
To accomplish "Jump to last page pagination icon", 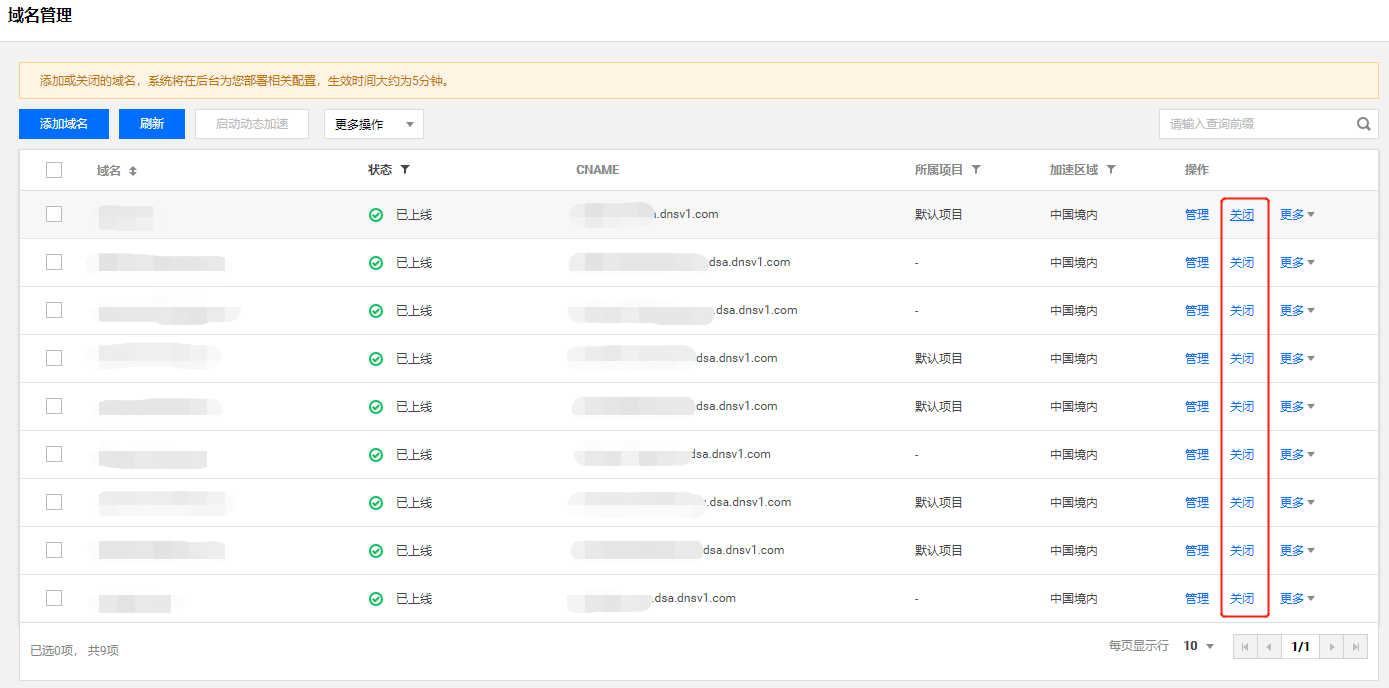I will pos(1356,647).
